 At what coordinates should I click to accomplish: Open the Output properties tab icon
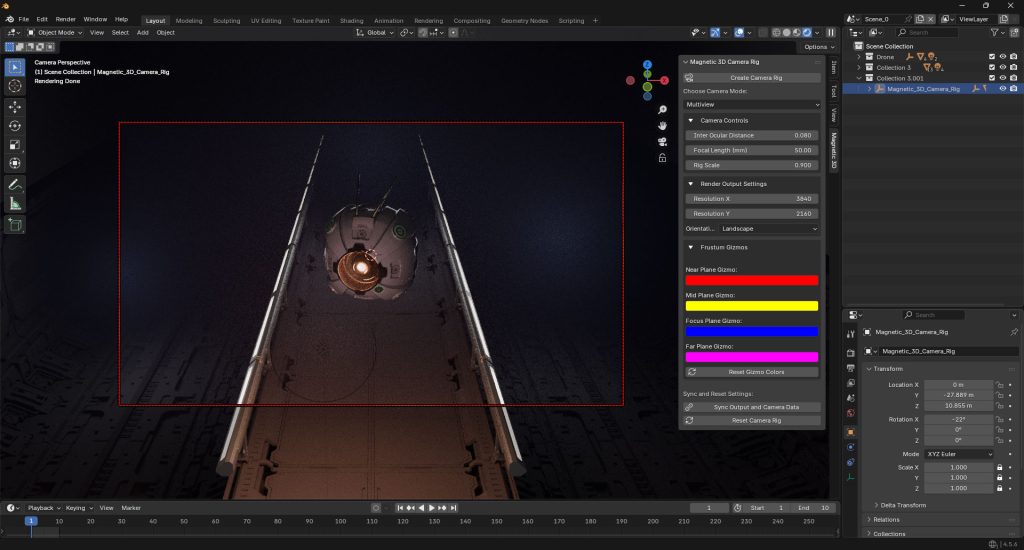coord(850,368)
